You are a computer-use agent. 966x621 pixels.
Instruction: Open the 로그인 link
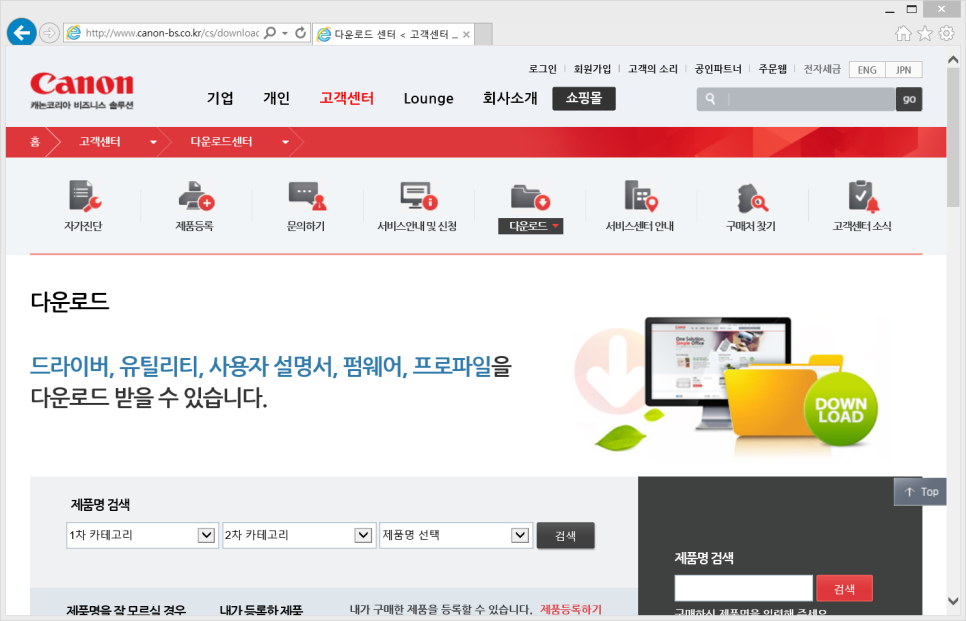pos(543,69)
